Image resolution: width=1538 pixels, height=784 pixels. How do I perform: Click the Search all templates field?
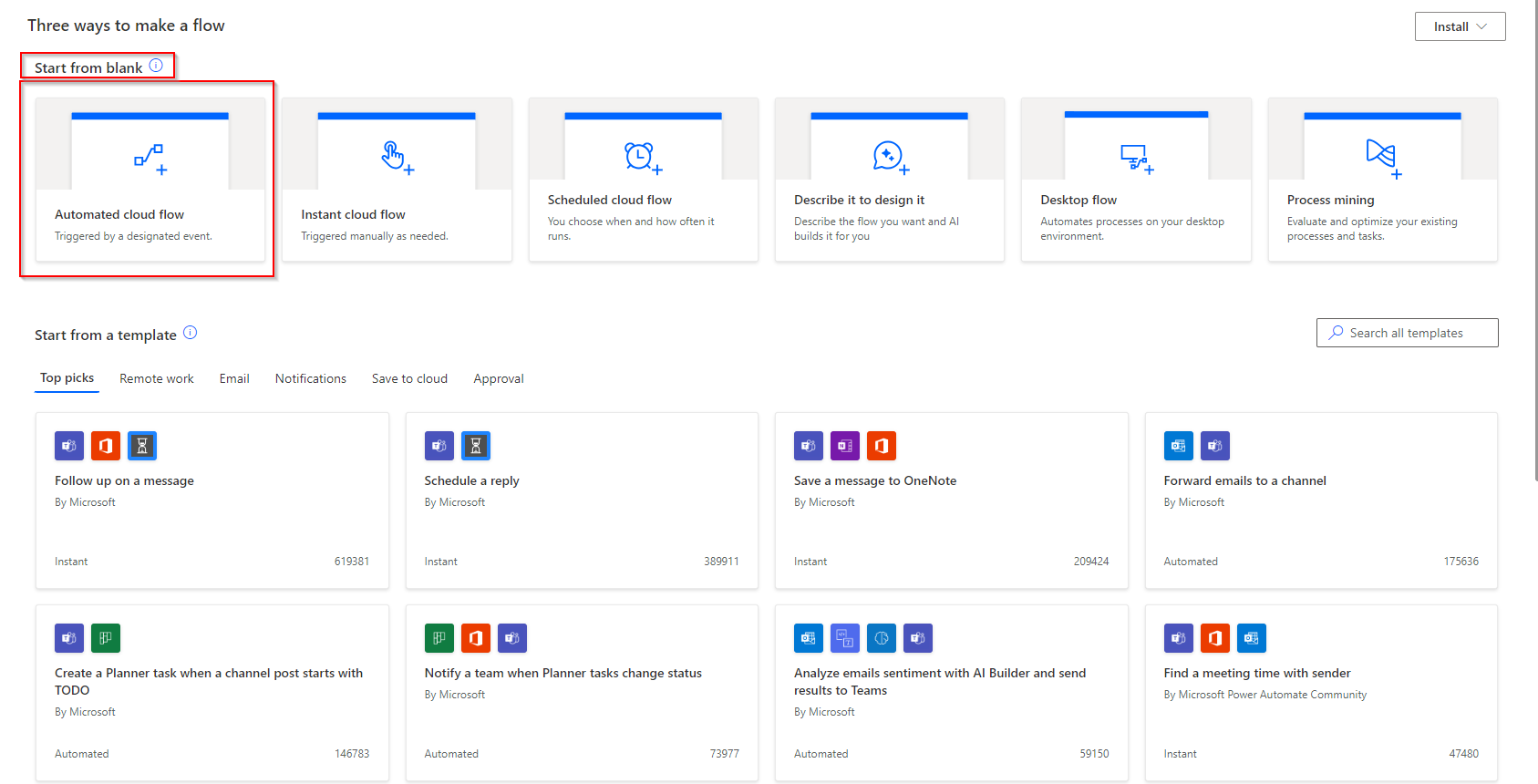1407,333
